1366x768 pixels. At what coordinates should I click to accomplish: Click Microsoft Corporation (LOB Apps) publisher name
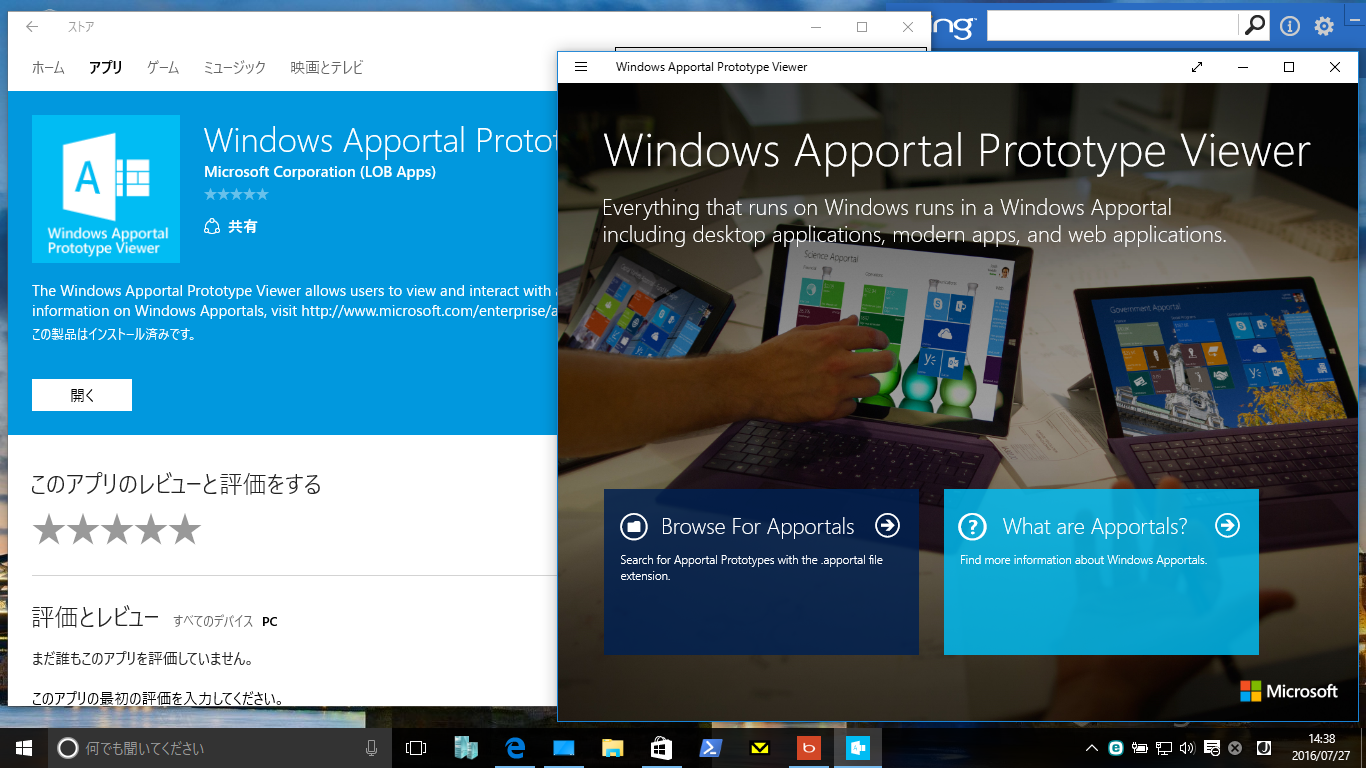tap(320, 172)
